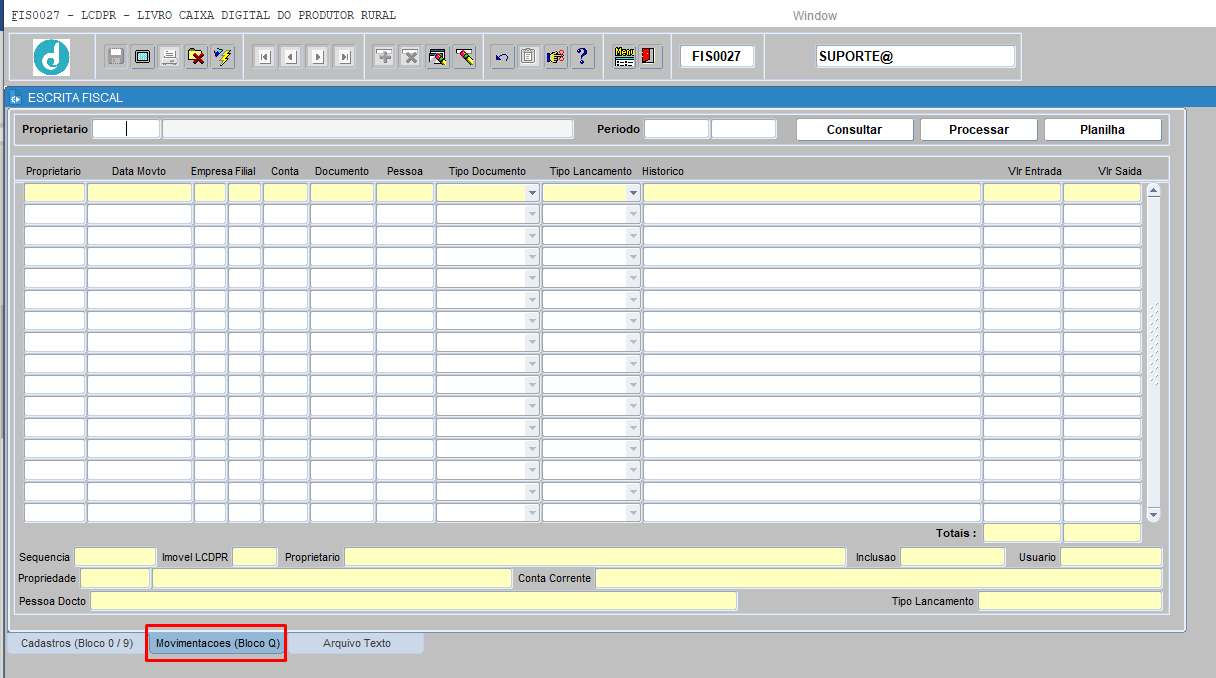Click the Usuario field

point(1111,557)
